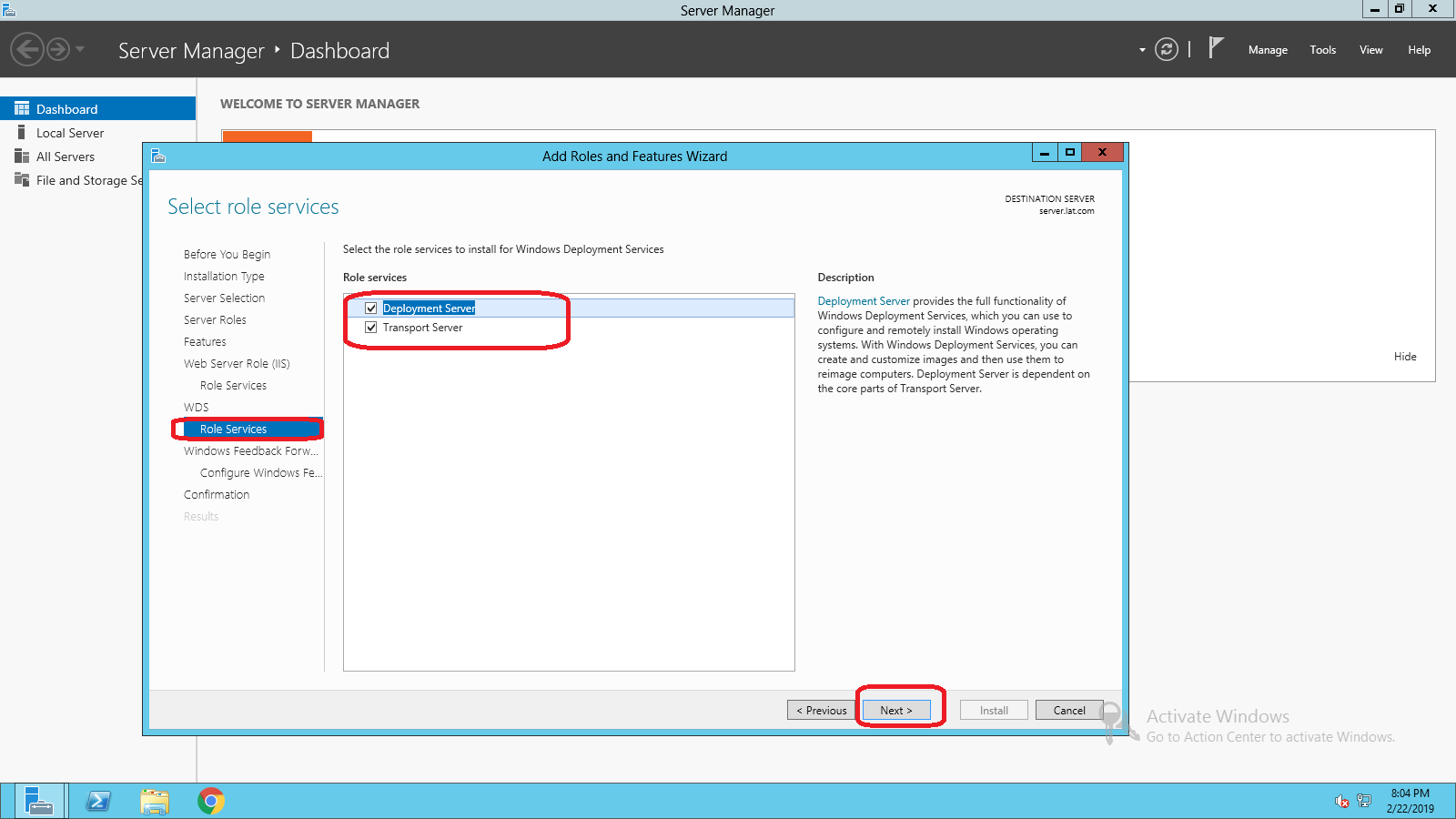Go back with the Previous button
1456x819 pixels.
point(822,711)
